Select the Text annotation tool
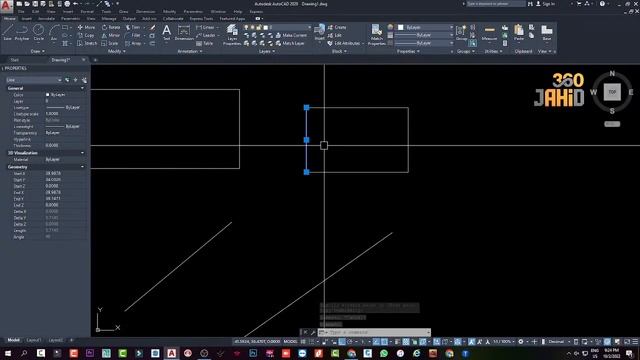This screenshot has width=640, height=360. (x=167, y=33)
